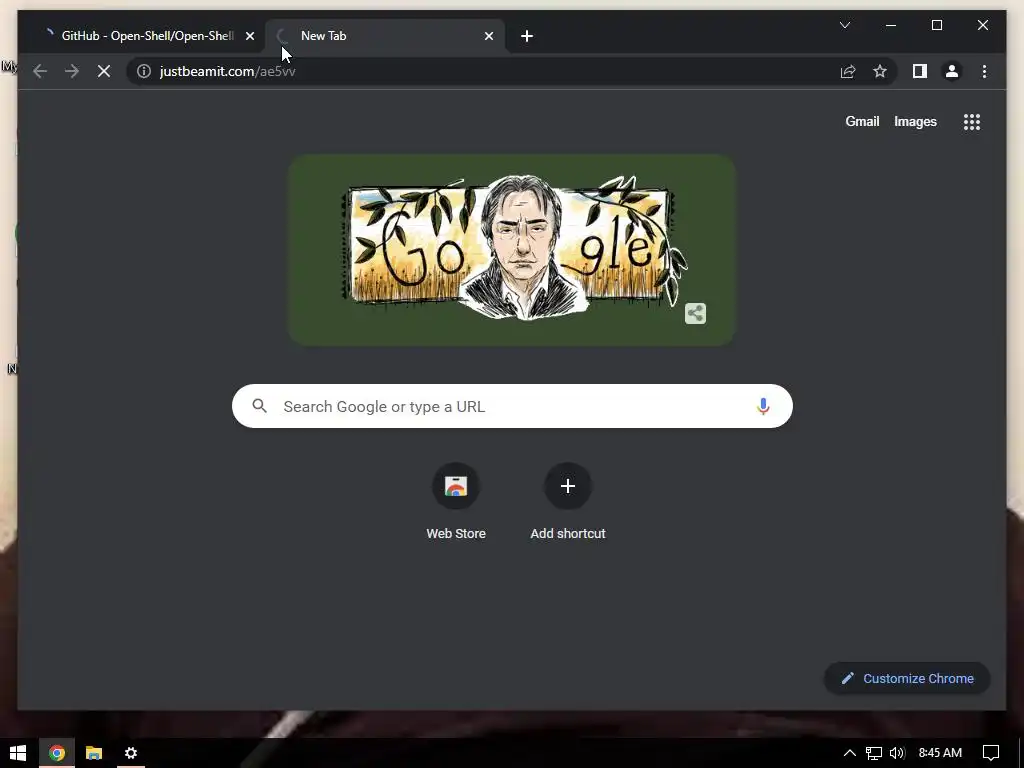Close the GitHub Open-Shell tab

pyautogui.click(x=249, y=36)
